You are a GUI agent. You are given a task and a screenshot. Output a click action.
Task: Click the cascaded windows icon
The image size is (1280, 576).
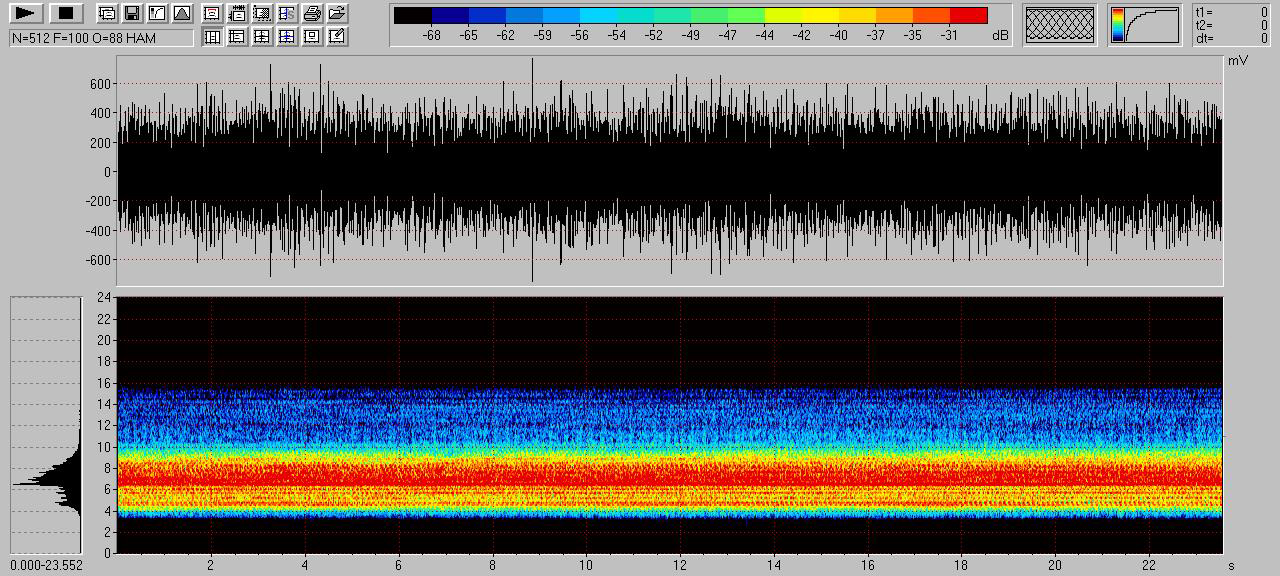[107, 14]
